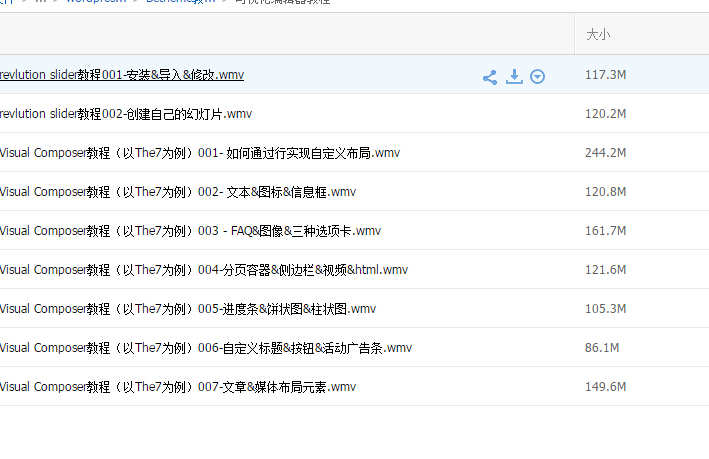Open revlution slider教程002-创建自己的幻灯片.wmv
Viewport: 709px width, 459px height.
point(126,114)
